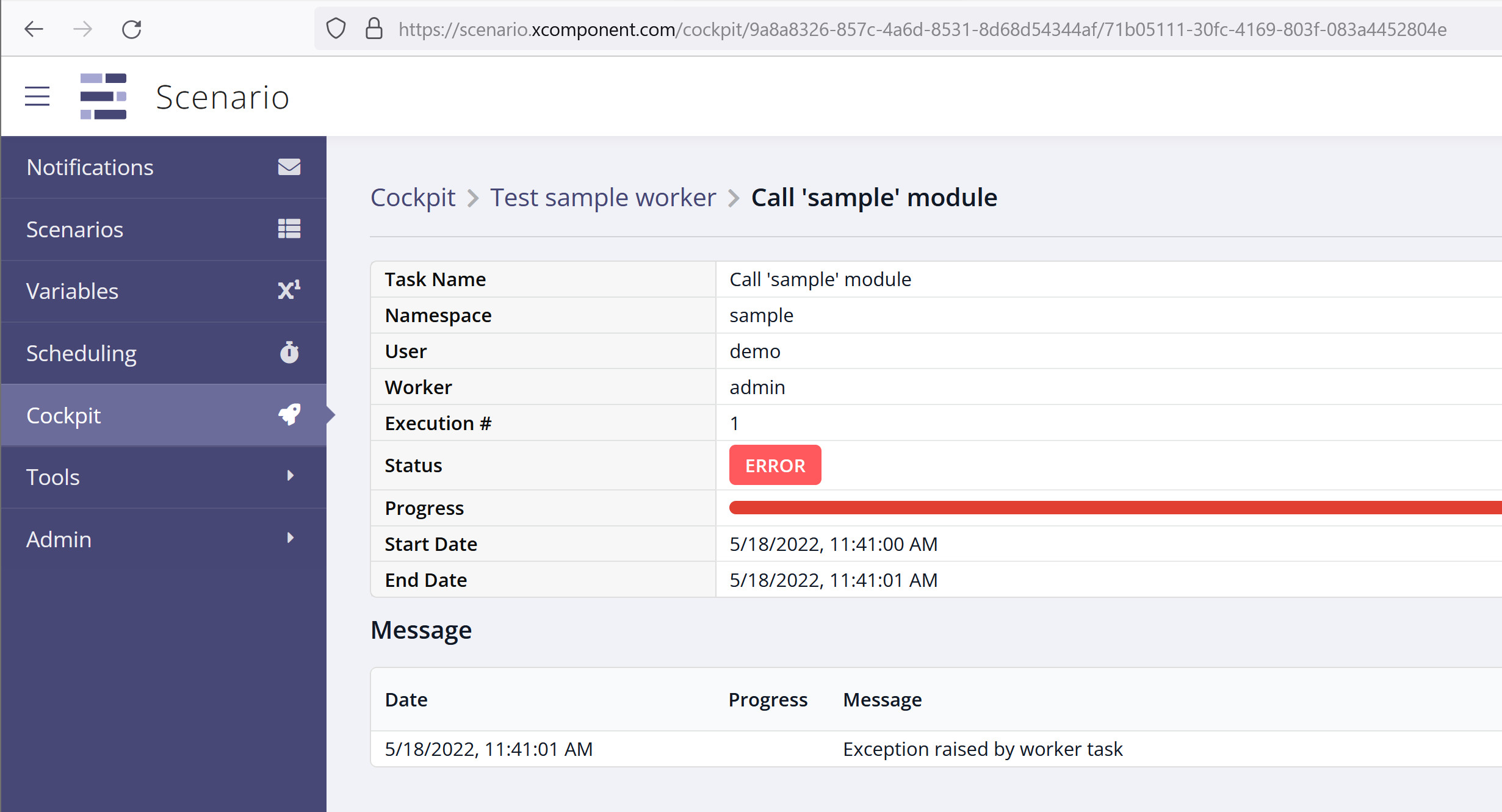Toggle the sidebar navigation panel
The image size is (1502, 812).
click(37, 97)
